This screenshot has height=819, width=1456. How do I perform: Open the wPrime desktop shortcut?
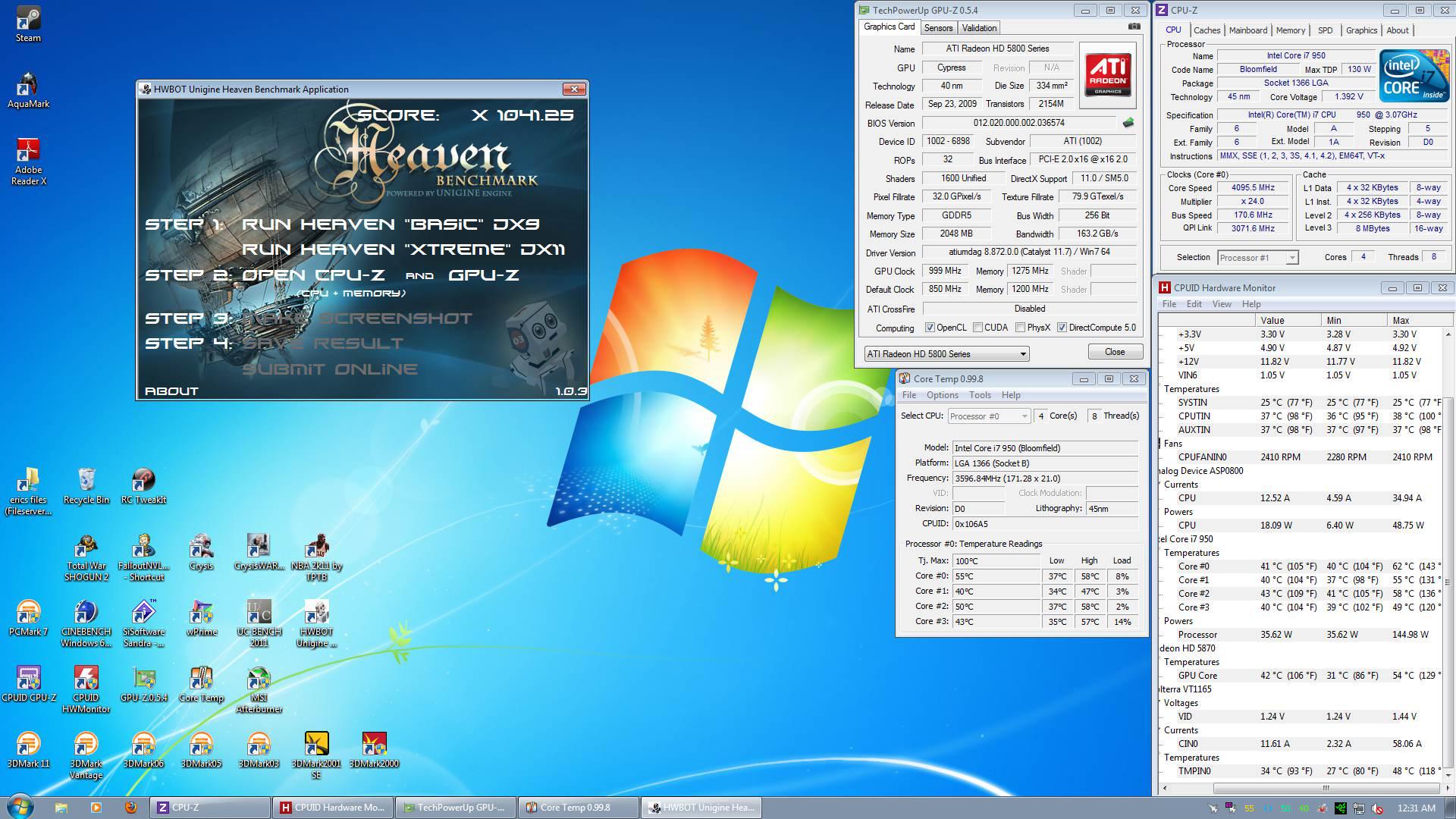201,617
